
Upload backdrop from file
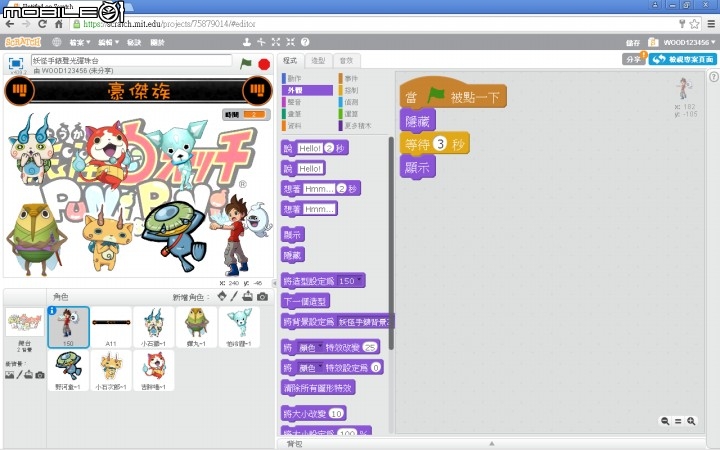point(28,375)
